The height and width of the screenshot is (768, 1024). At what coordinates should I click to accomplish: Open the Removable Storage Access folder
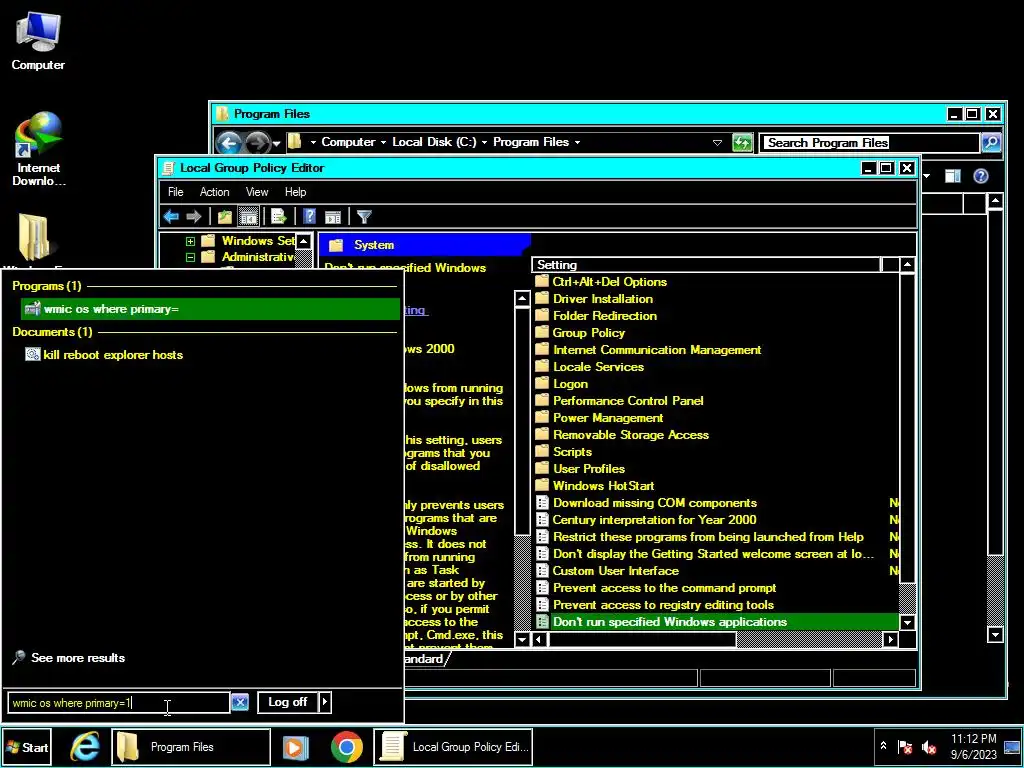pyautogui.click(x=622, y=434)
